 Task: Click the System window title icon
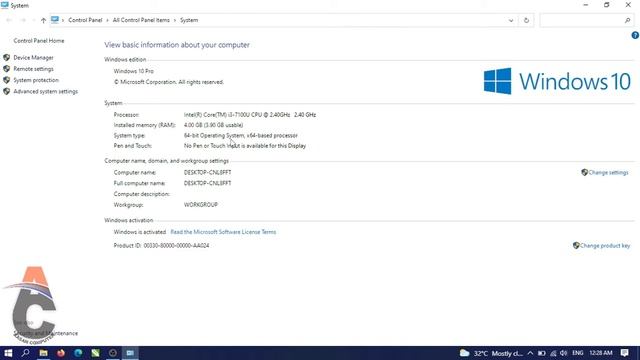click(x=4, y=5)
